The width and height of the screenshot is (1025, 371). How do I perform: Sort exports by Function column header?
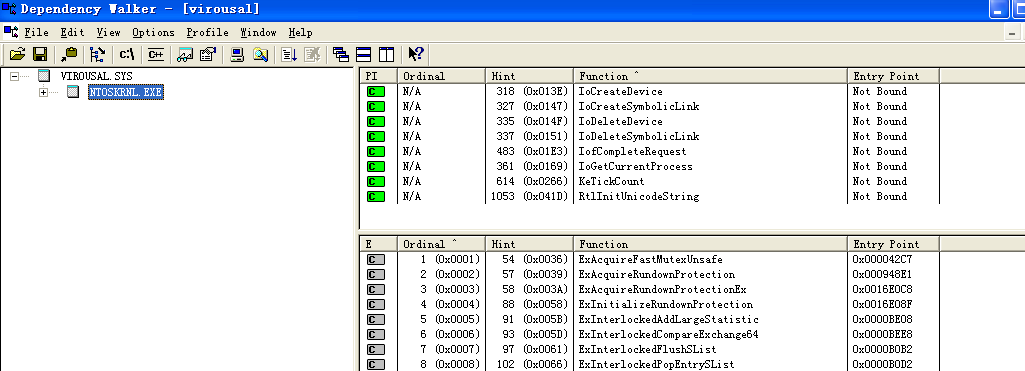pos(711,244)
